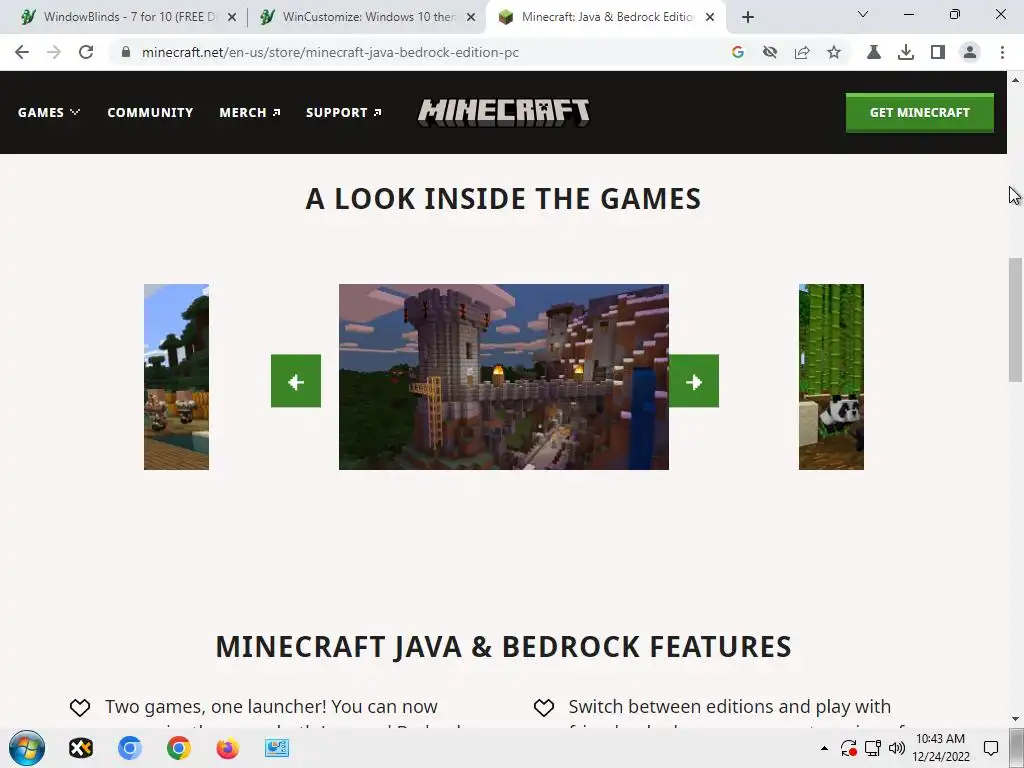This screenshot has width=1024, height=768.
Task: Click the "Switch between editions and play with" text
Action: pos(729,707)
